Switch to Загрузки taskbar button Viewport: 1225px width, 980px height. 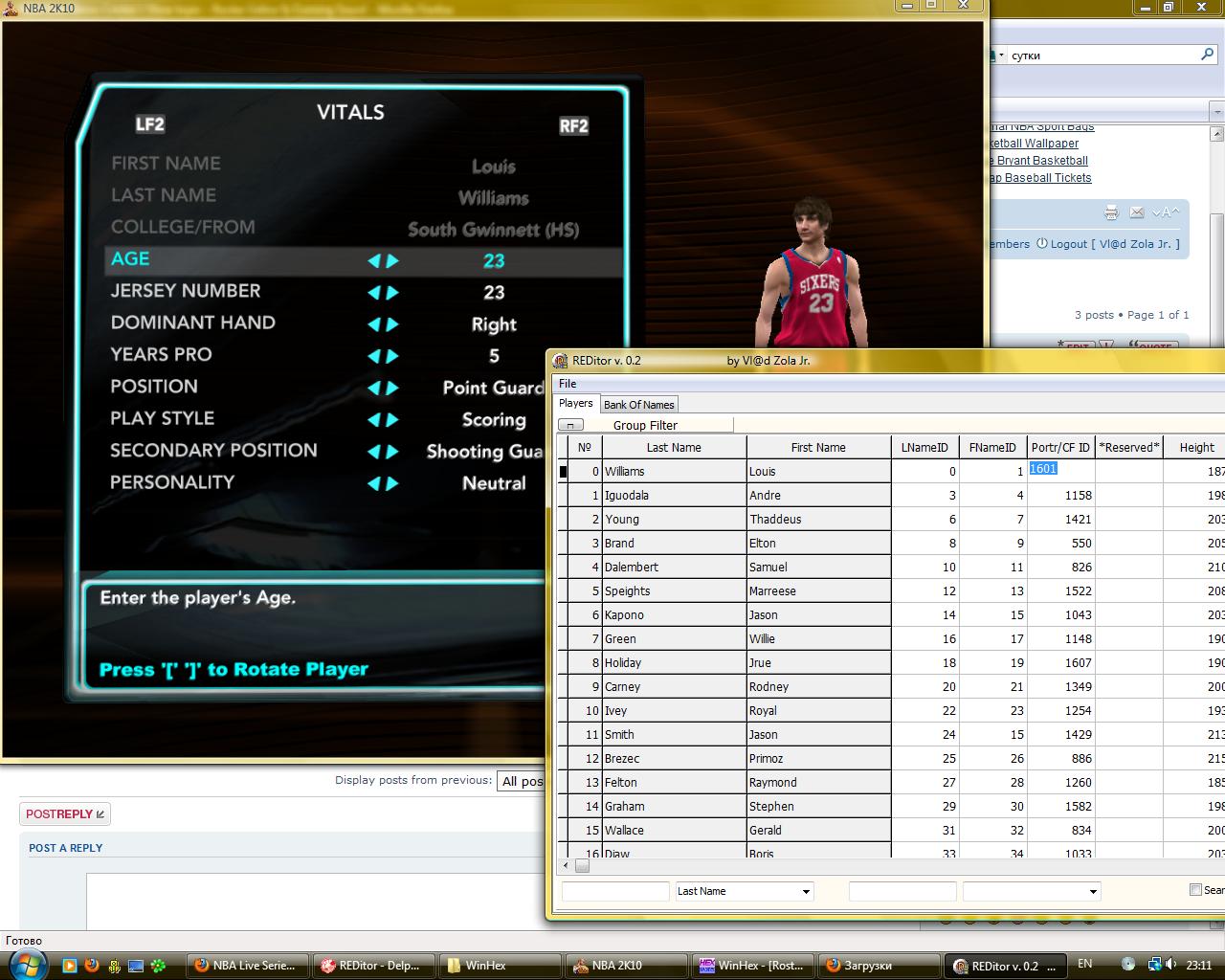(x=878, y=966)
